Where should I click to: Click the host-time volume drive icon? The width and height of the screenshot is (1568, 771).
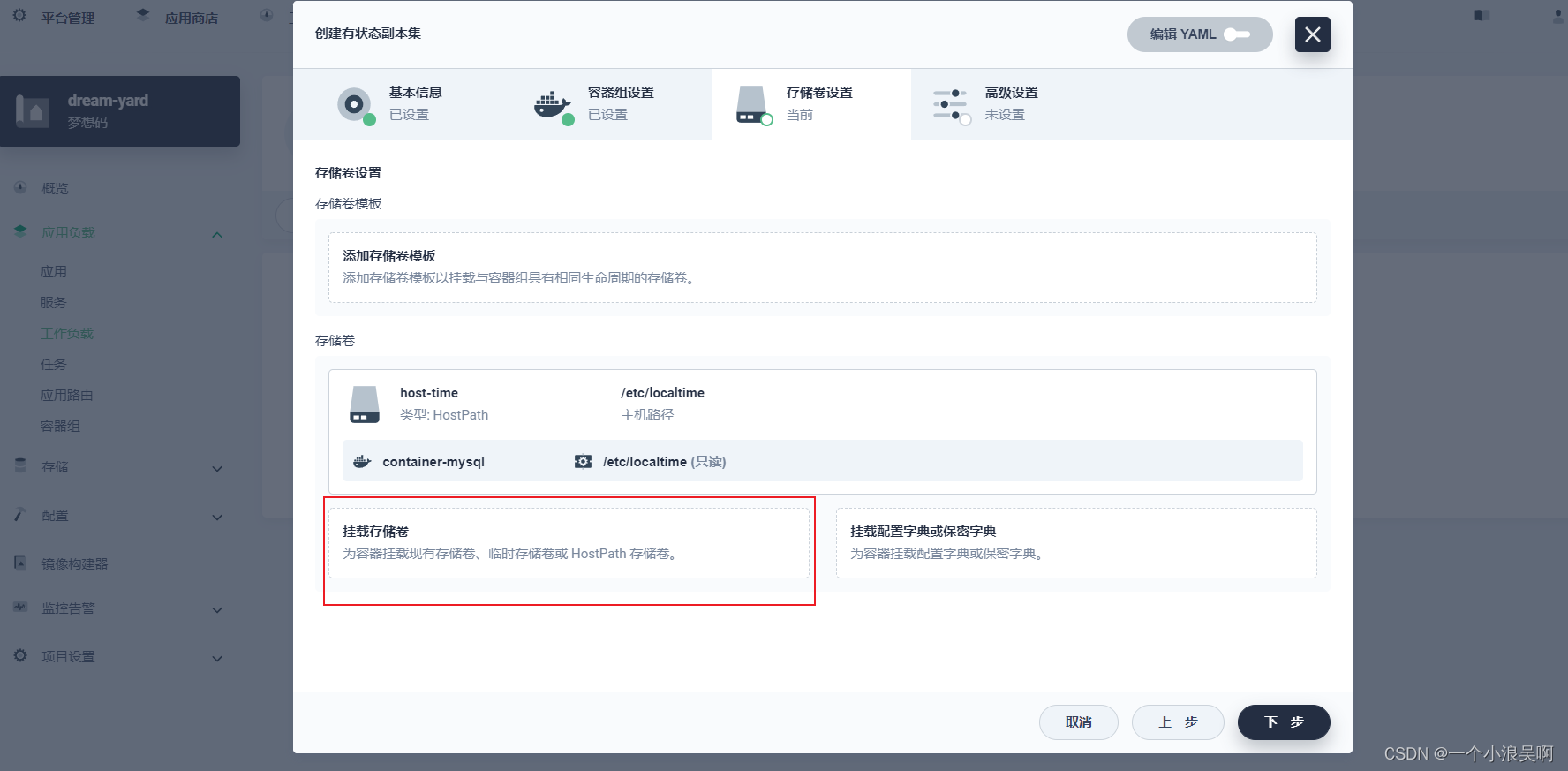tap(365, 404)
